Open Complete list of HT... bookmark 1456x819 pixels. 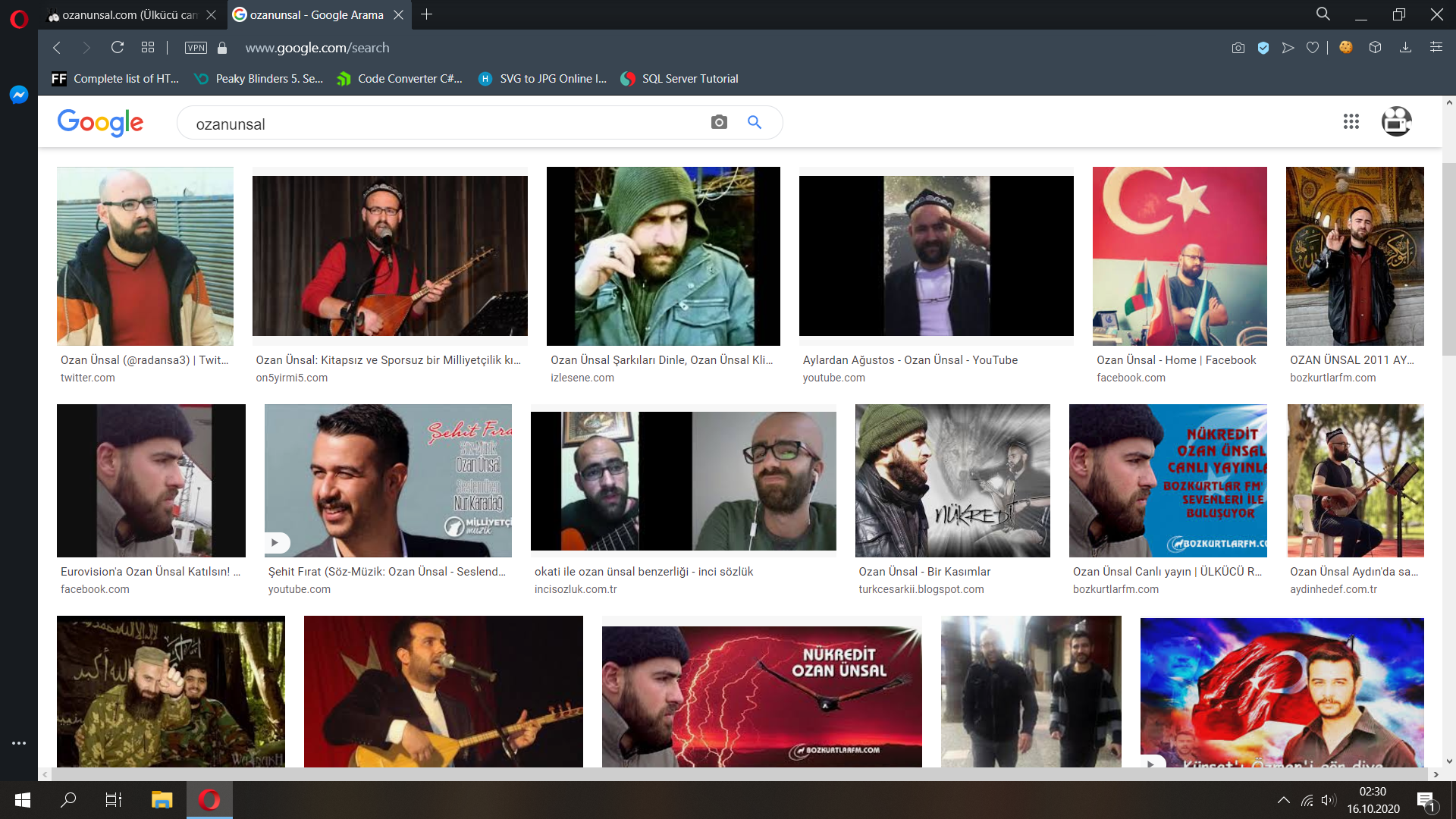tap(115, 79)
